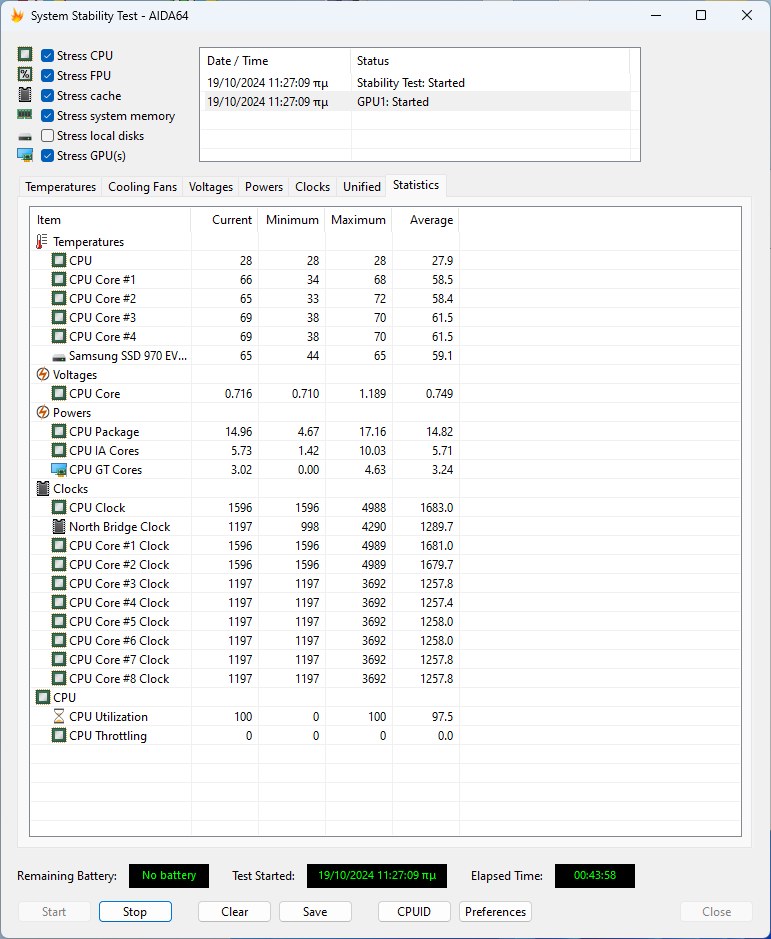Click the chip icon next to CPU Package
This screenshot has height=939, width=771.
[x=59, y=431]
